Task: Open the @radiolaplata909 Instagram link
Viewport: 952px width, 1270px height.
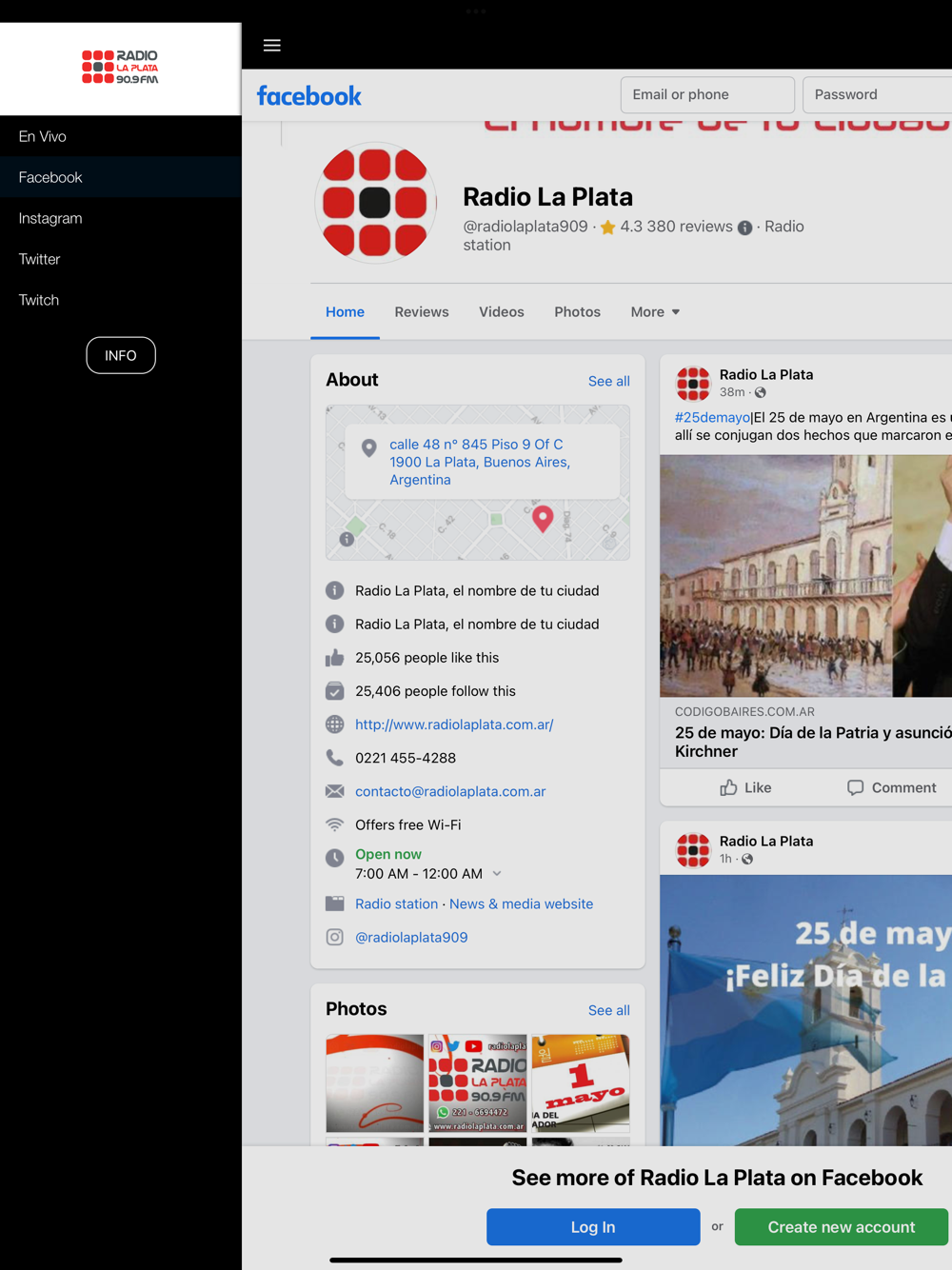Action: [x=411, y=937]
